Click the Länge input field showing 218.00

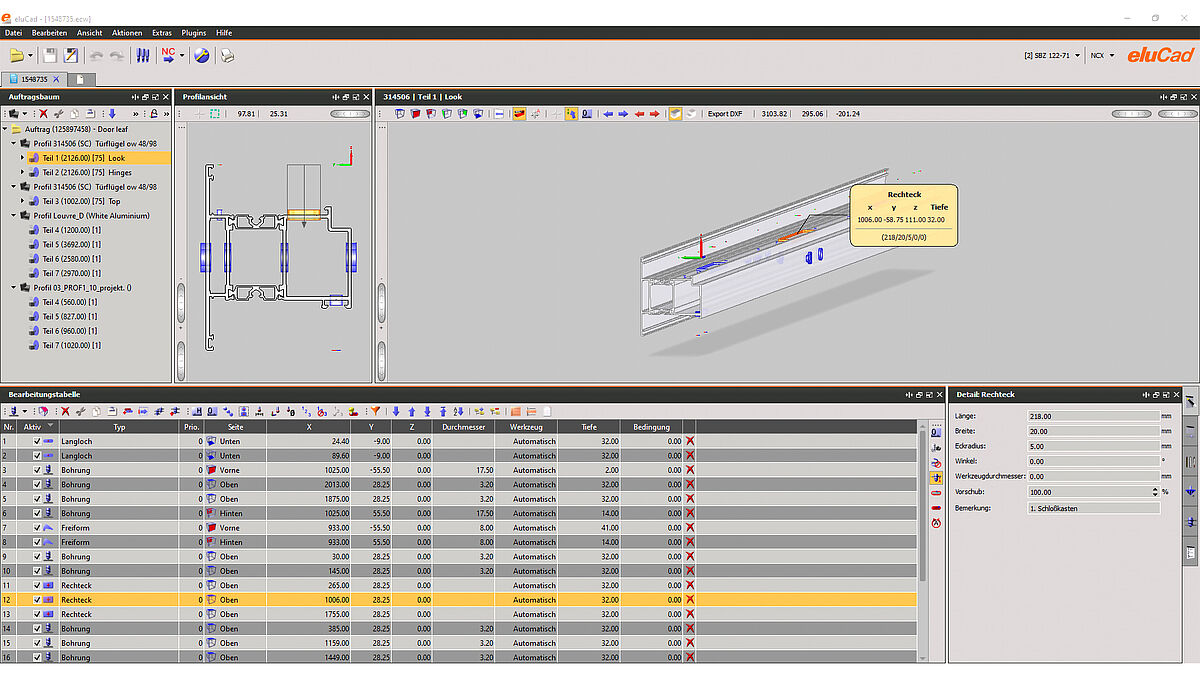1092,415
